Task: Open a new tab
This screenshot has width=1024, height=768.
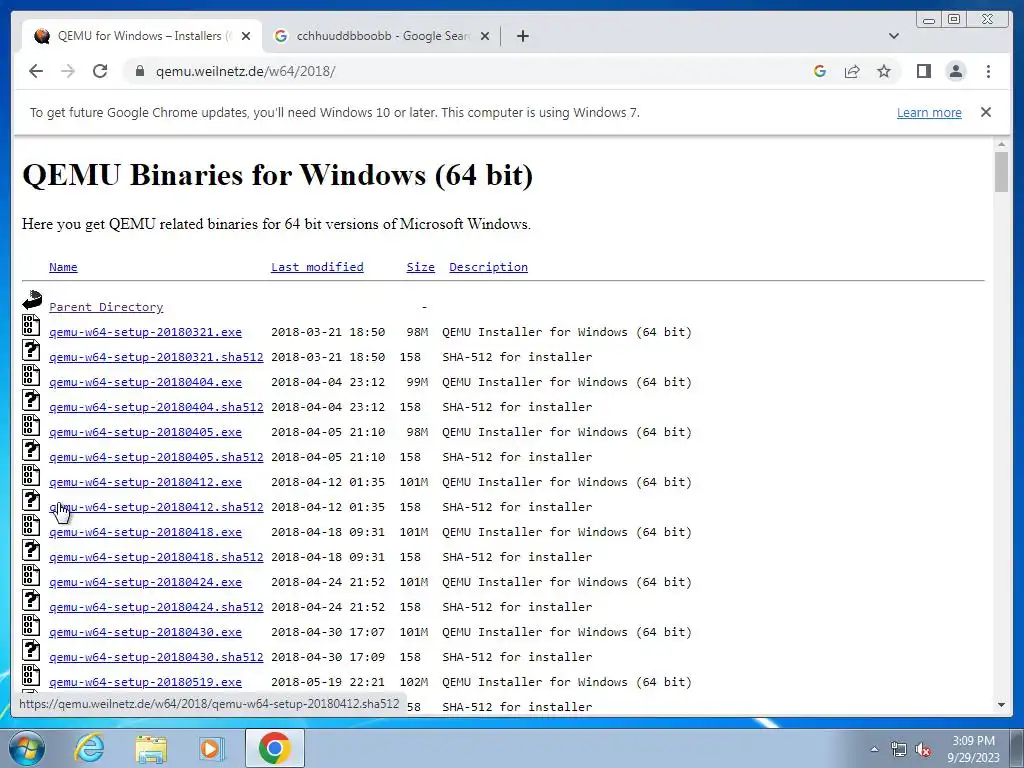Action: [x=522, y=36]
